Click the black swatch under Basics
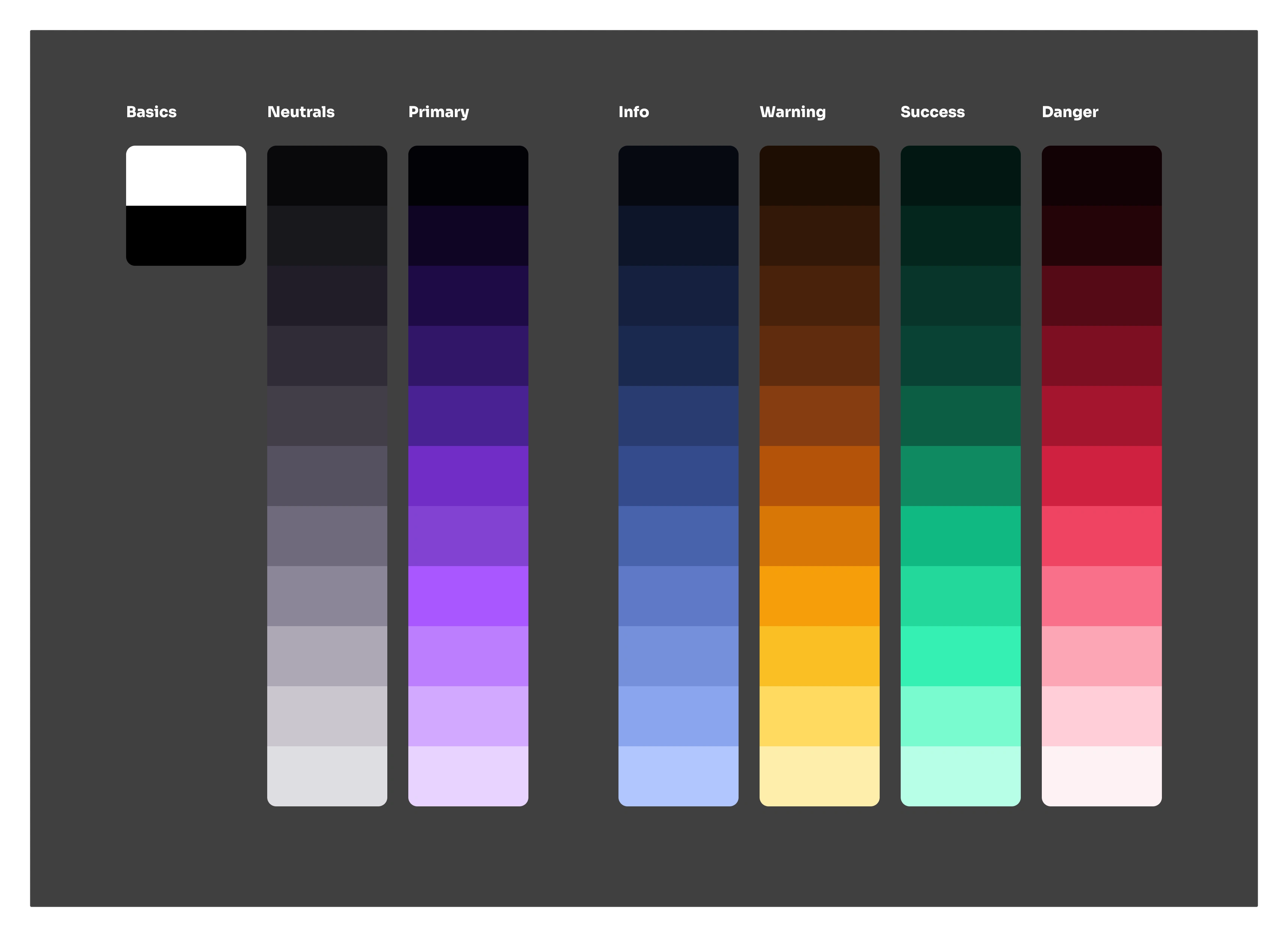The height and width of the screenshot is (937, 1288). tap(186, 235)
